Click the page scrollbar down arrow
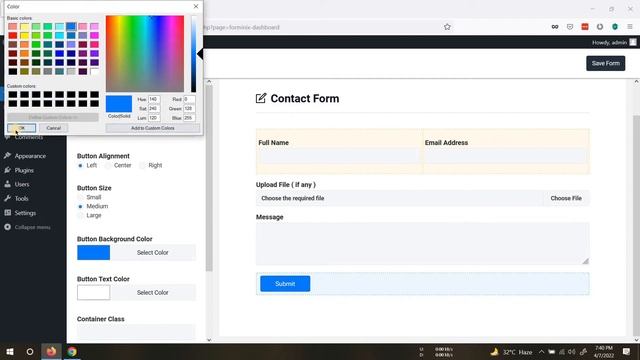The height and width of the screenshot is (360, 640). 636,340
